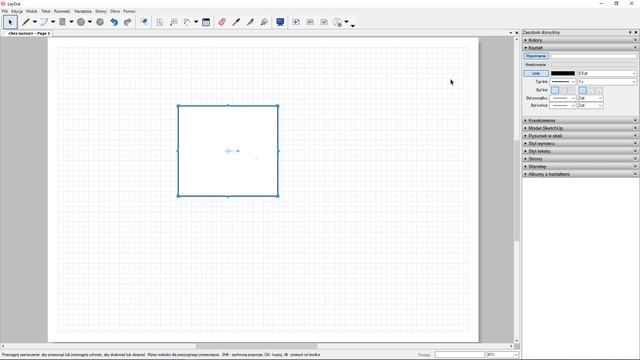Screen dimensions: 640x360
Task: Pin the default tray panel
Action: [630, 32]
